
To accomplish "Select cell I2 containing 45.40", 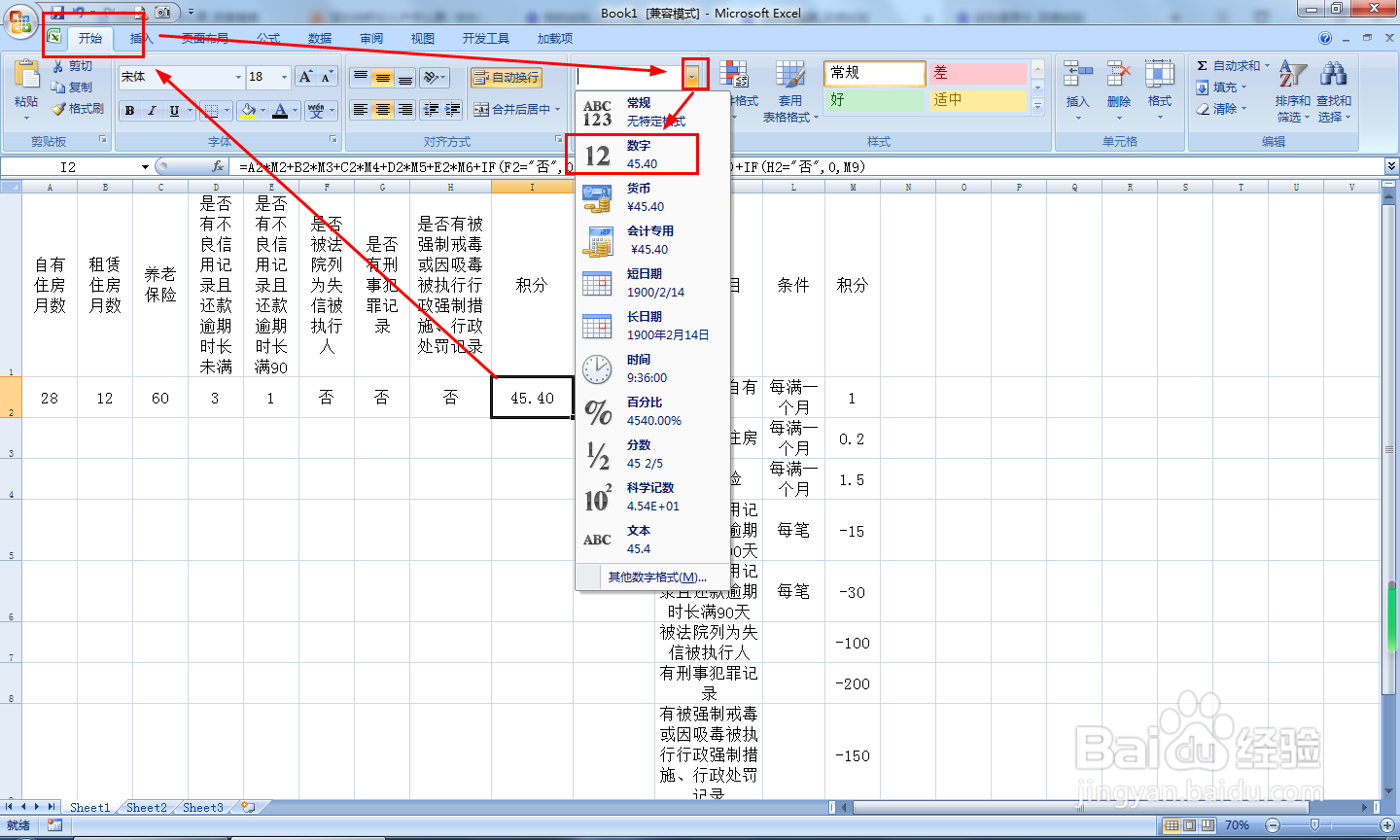I will pos(532,398).
